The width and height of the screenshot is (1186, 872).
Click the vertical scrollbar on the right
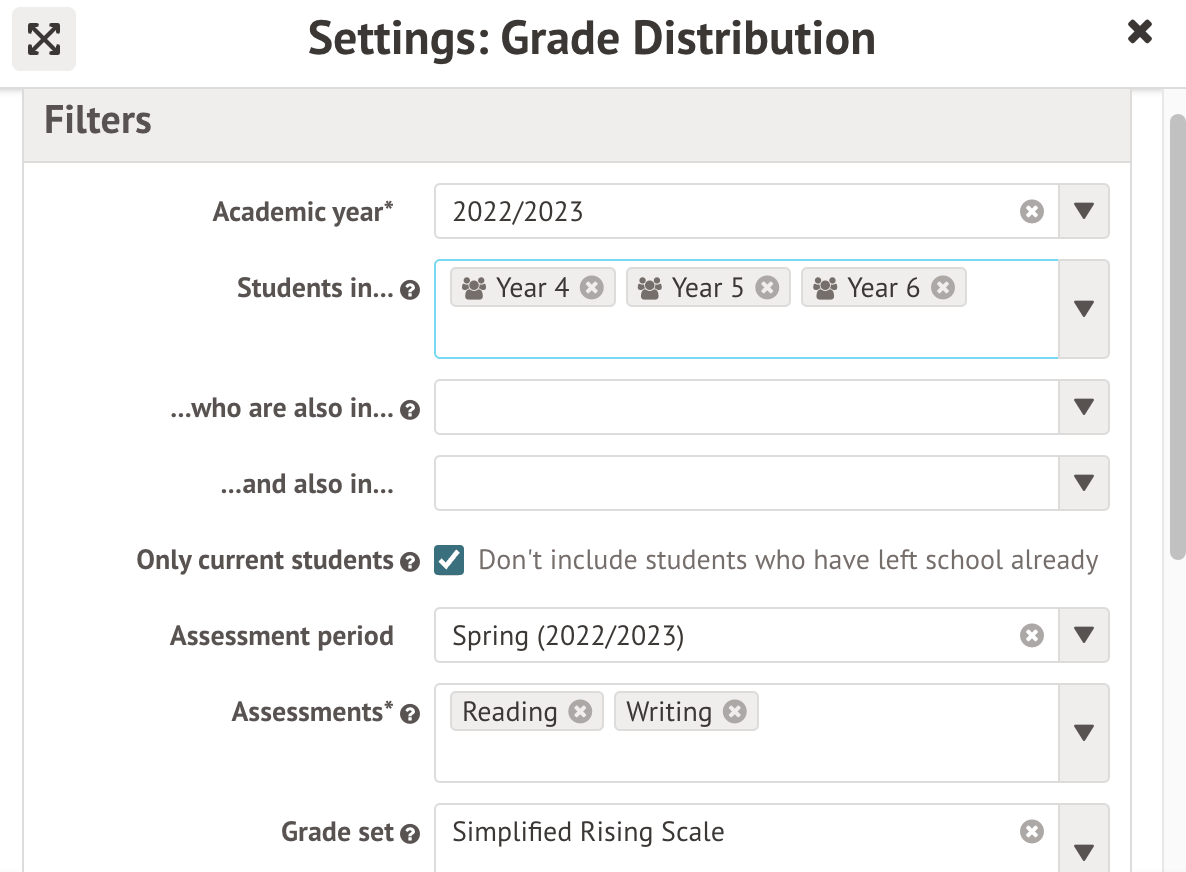[x=1177, y=330]
